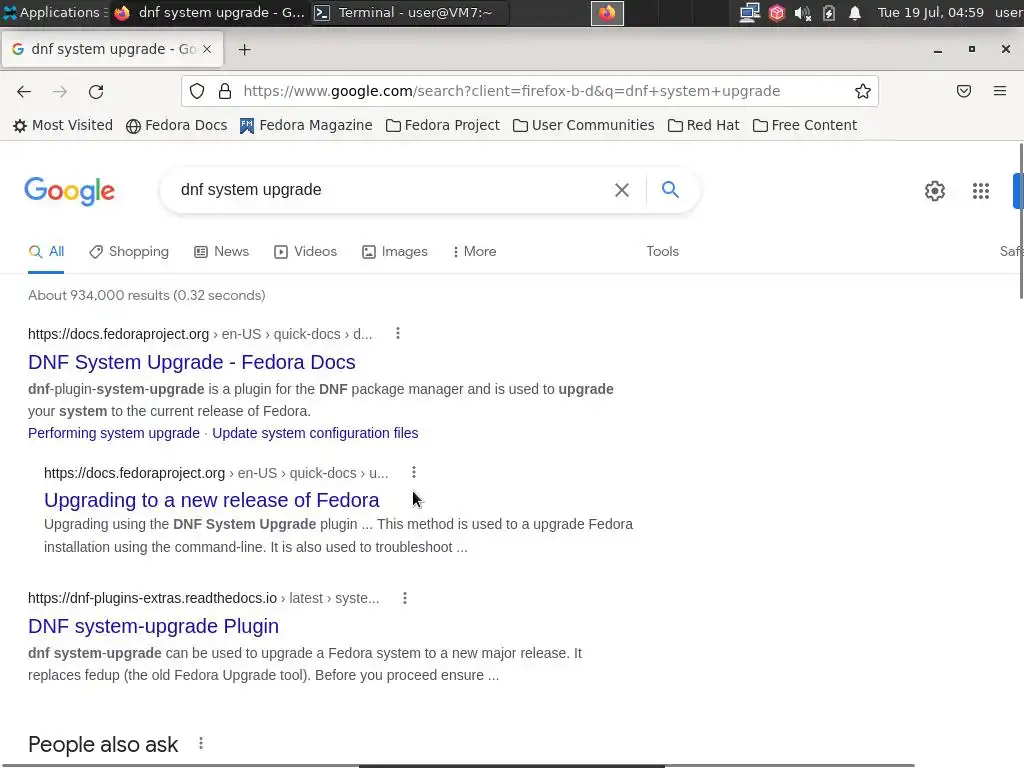The image size is (1024, 768).
Task: Go back to the previous page
Action: (x=24, y=91)
